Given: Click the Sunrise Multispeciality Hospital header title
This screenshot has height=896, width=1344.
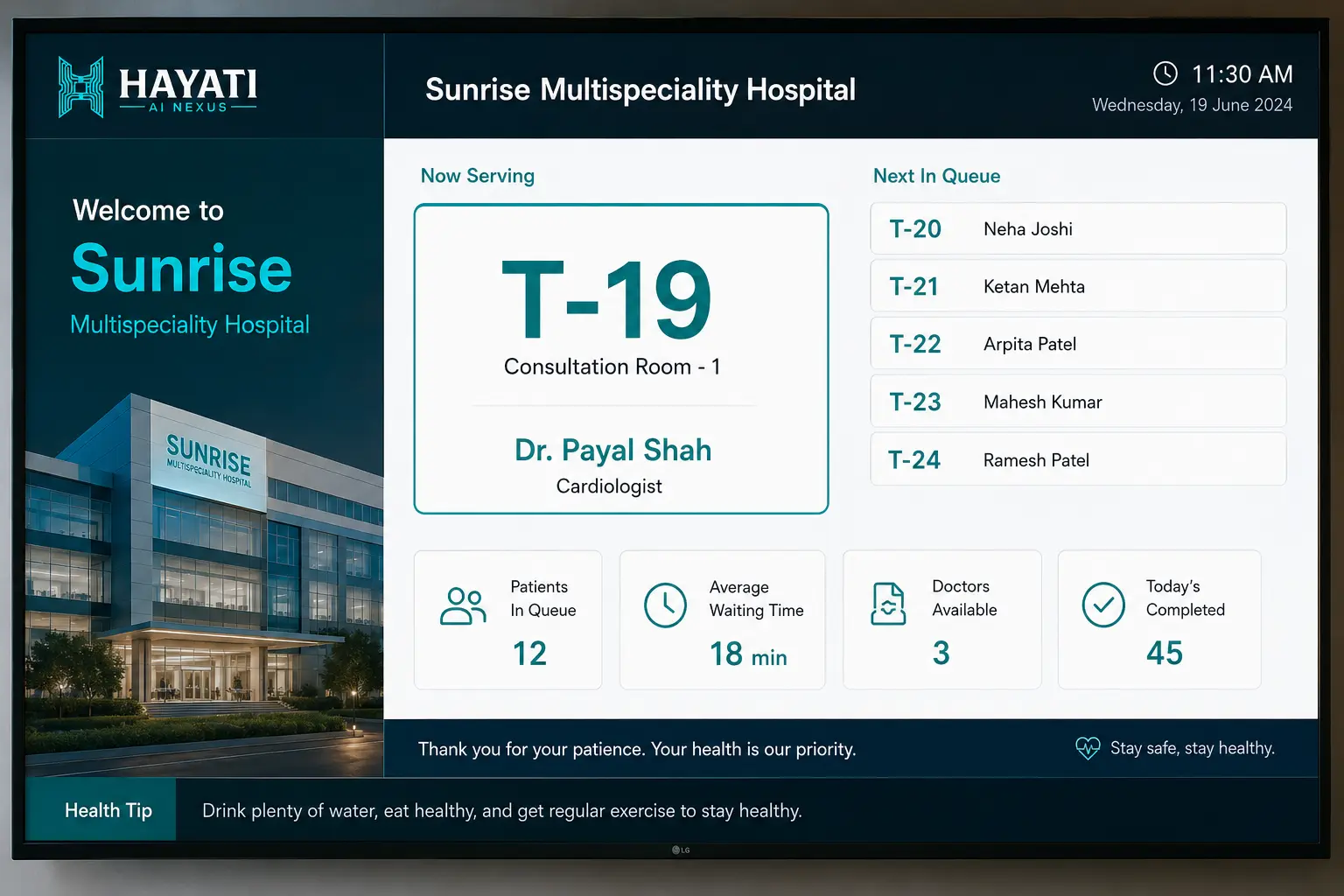Looking at the screenshot, I should coord(640,89).
